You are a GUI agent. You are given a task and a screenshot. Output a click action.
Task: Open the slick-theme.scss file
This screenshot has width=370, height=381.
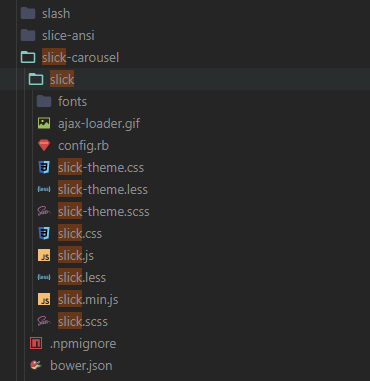[x=104, y=211]
